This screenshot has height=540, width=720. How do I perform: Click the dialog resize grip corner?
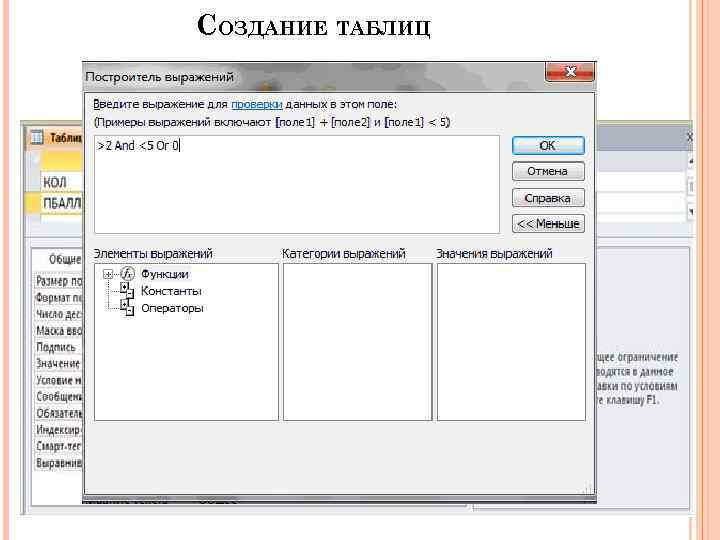588,489
